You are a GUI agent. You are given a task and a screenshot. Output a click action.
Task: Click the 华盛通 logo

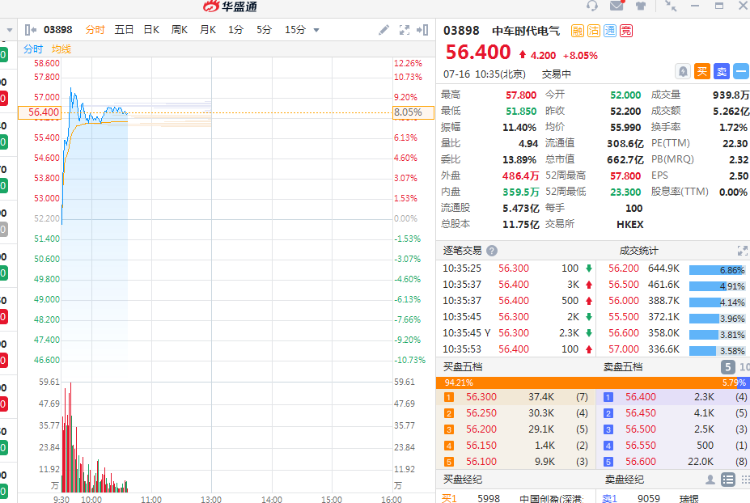click(x=230, y=6)
